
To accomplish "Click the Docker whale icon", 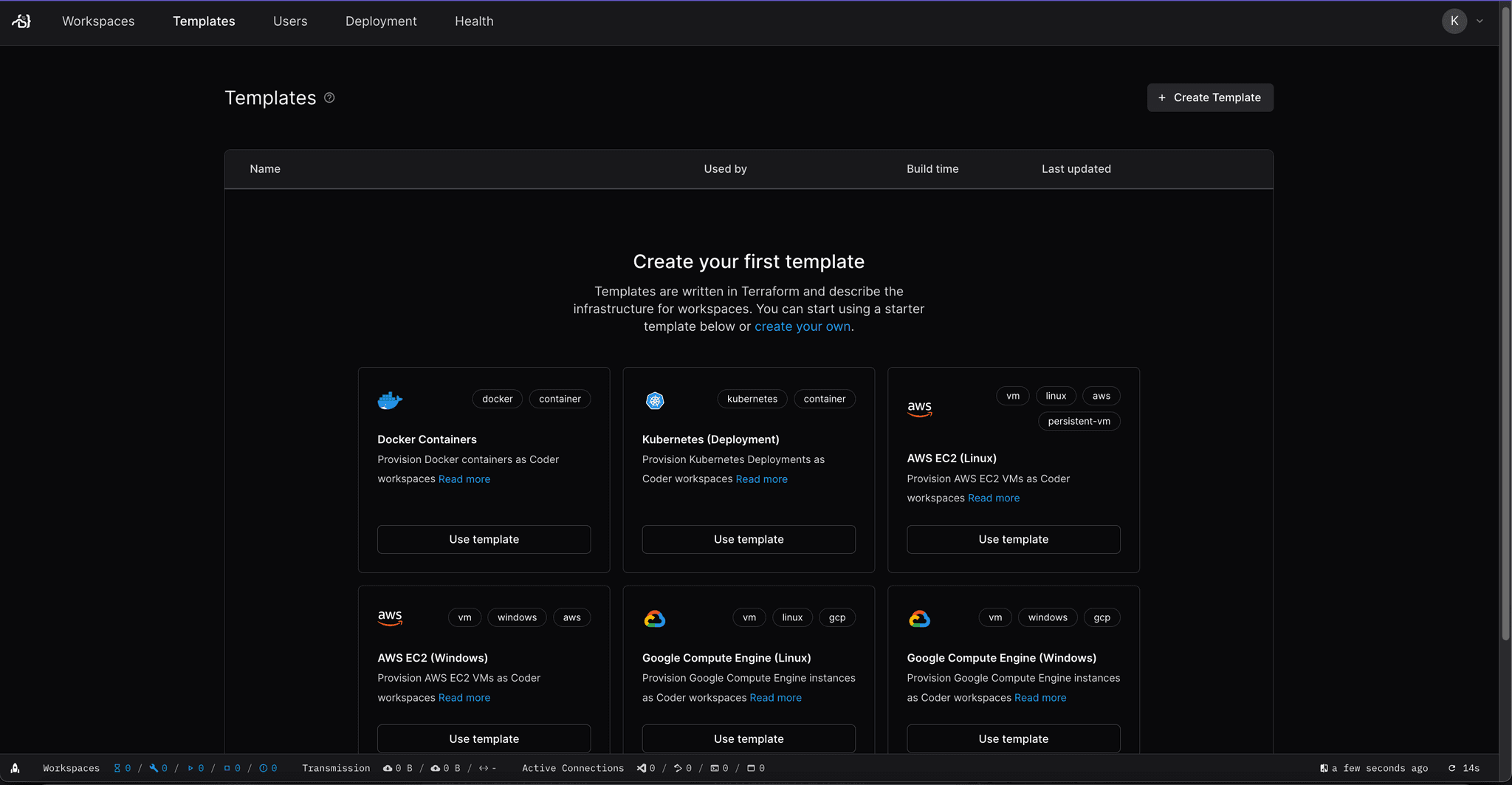I will [390, 400].
